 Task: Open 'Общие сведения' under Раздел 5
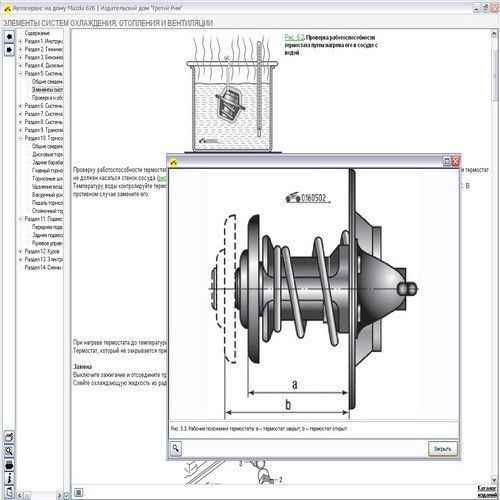[47, 82]
